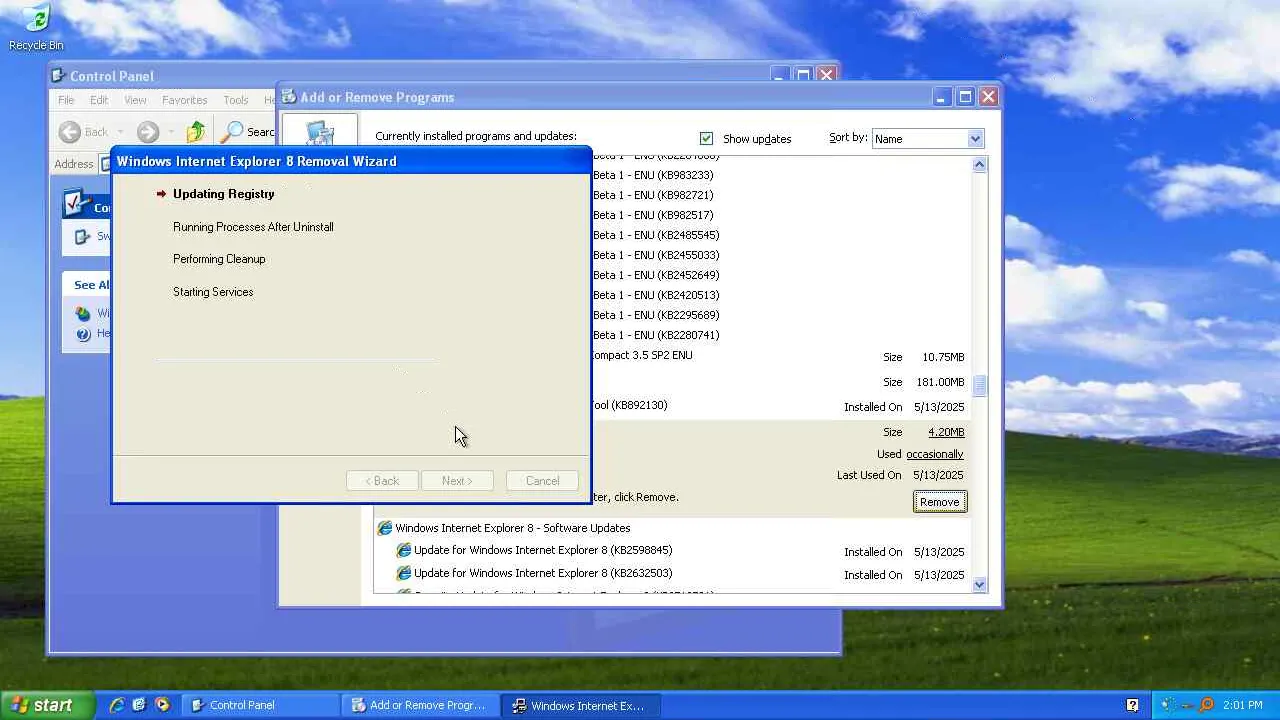Open the Back history dropdown arrow

(x=120, y=131)
